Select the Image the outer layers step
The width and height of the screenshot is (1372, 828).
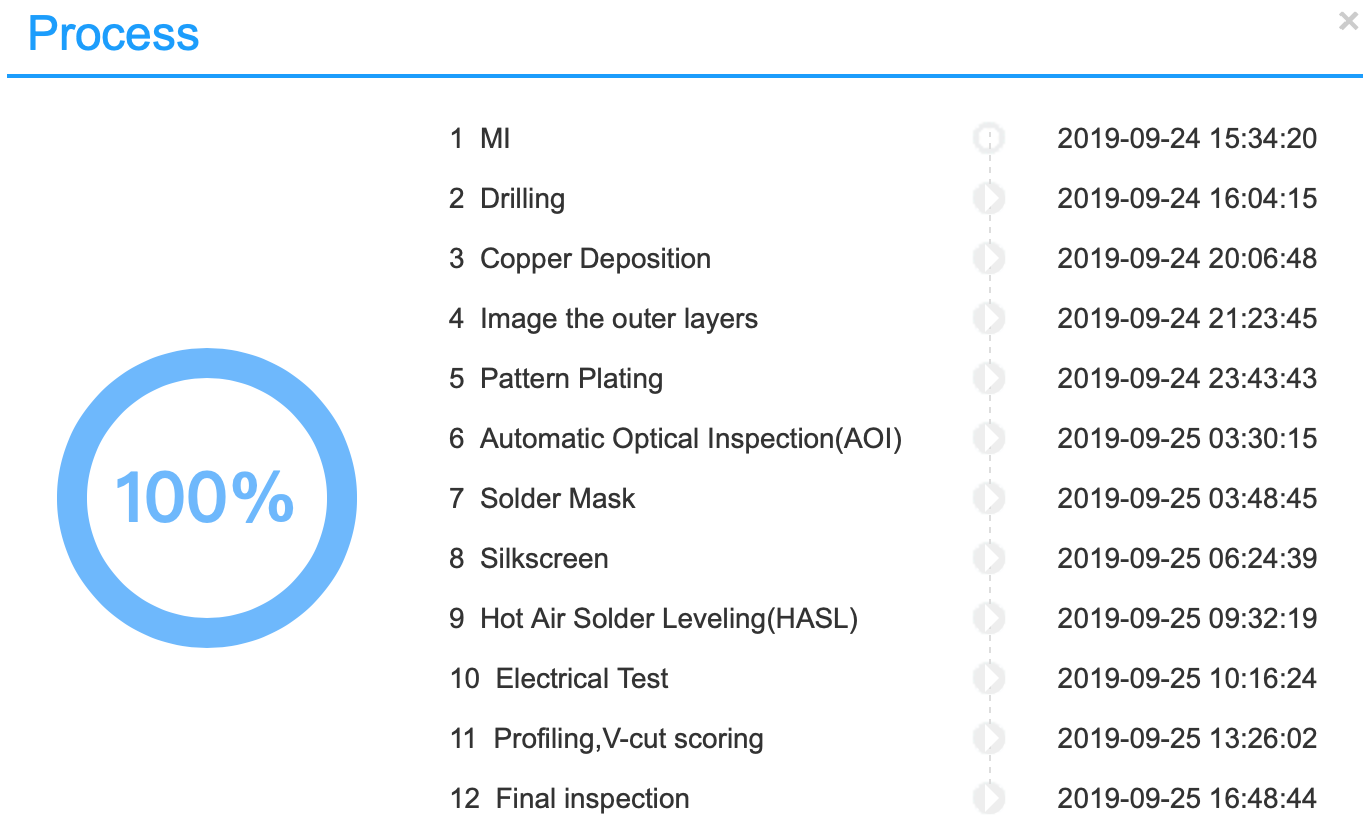618,319
